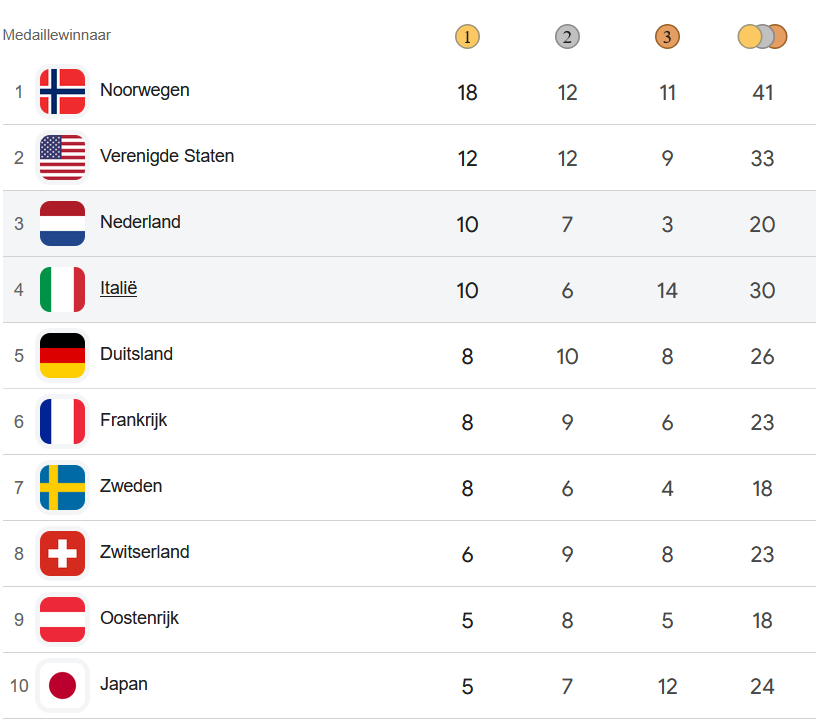The image size is (816, 724).
Task: Click the Austria flag icon
Action: 62,620
